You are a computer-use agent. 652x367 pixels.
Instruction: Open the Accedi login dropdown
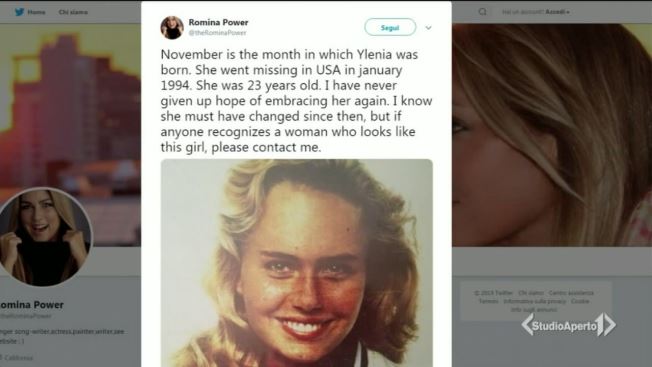click(557, 12)
